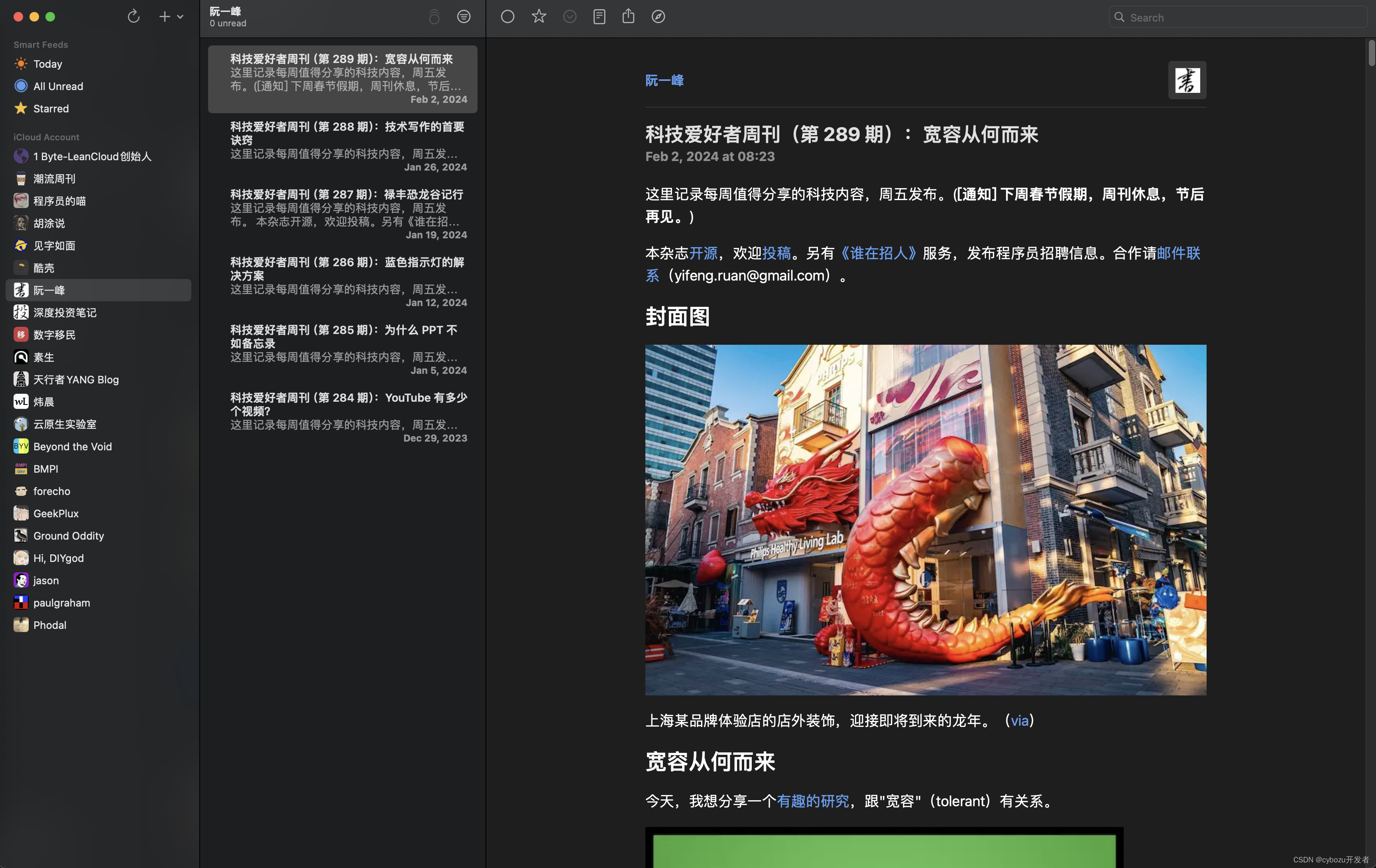
Task: Select the Today smart feed
Action: (x=47, y=64)
